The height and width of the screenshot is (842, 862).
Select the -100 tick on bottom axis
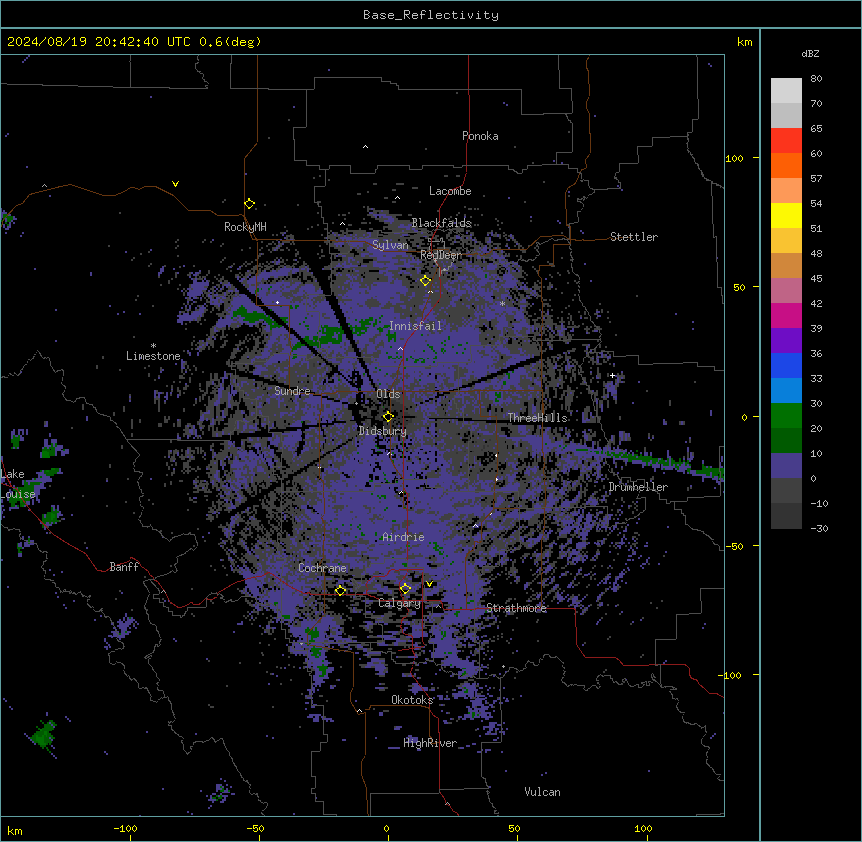[125, 829]
